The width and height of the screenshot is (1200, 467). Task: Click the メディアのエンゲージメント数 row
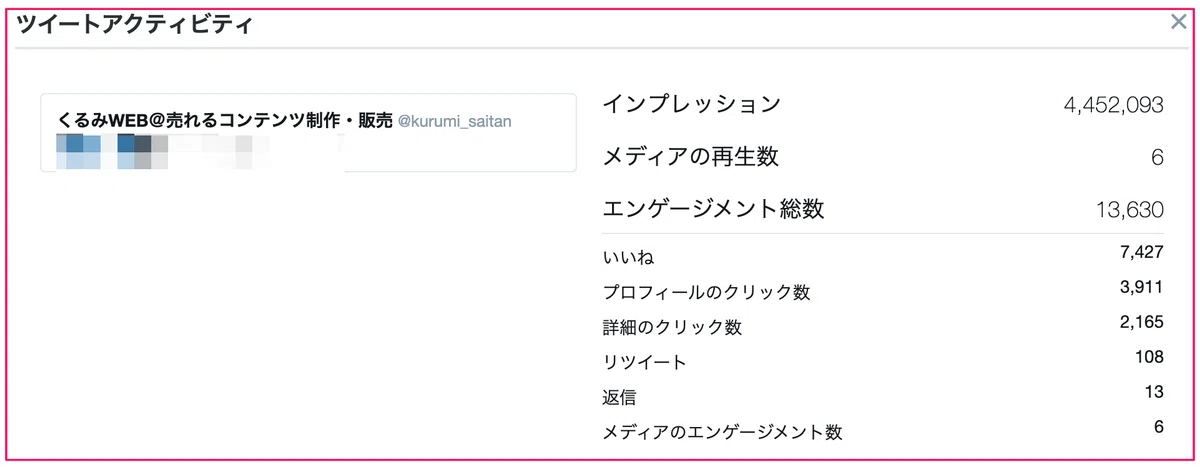883,431
